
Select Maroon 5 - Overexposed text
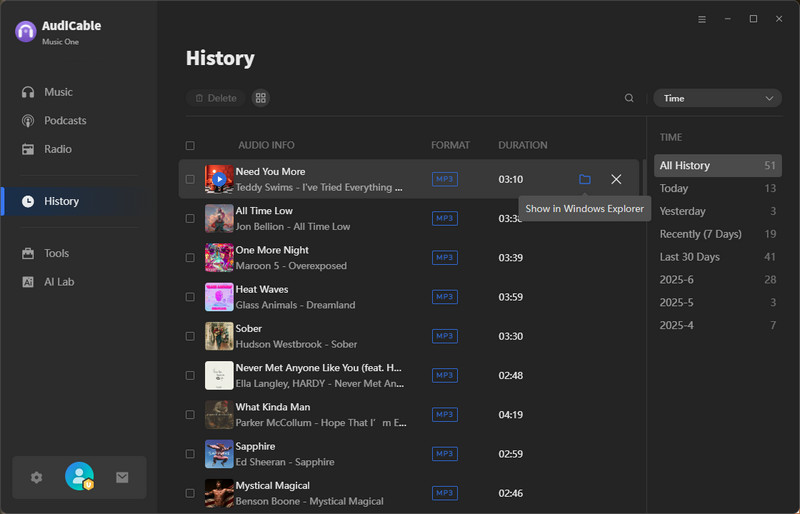point(291,266)
